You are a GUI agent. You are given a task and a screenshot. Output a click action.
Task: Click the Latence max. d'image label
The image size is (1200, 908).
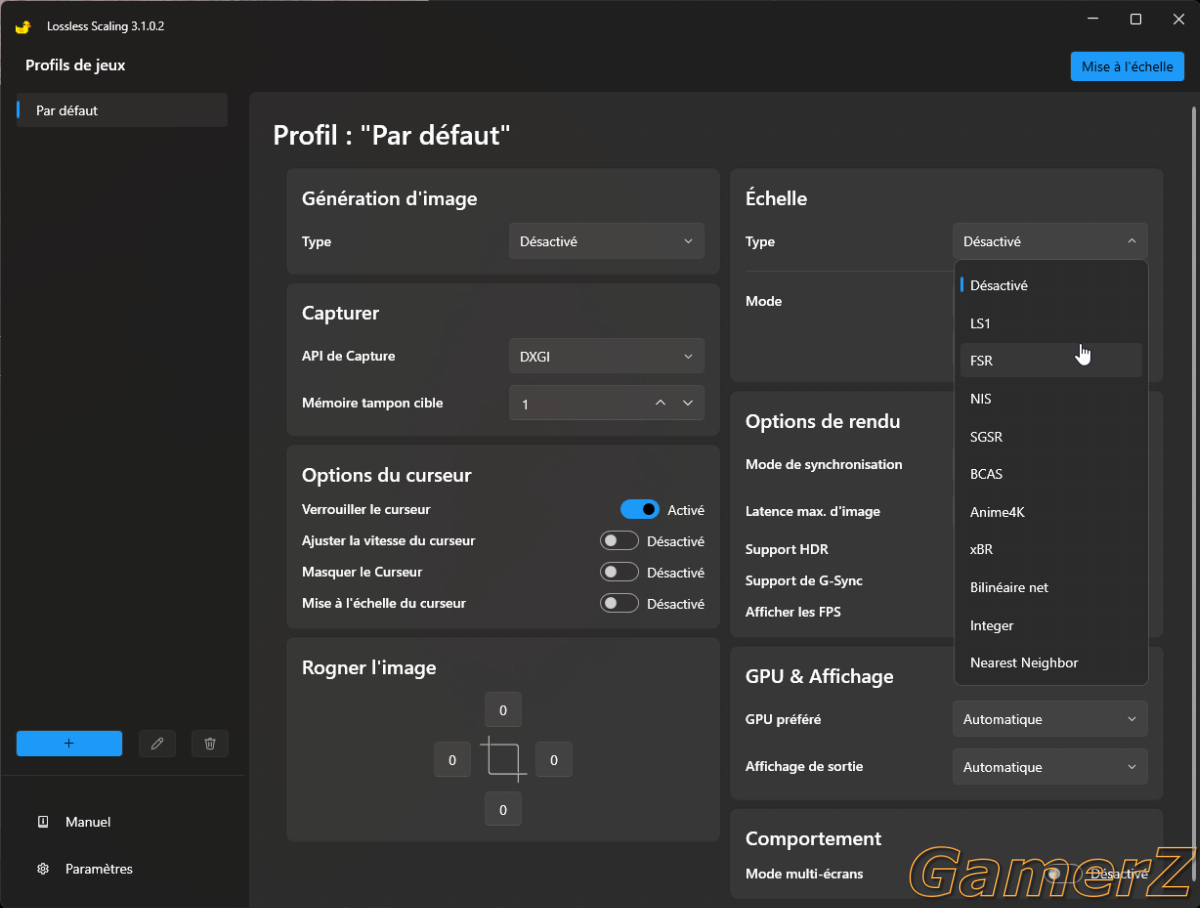tap(813, 511)
